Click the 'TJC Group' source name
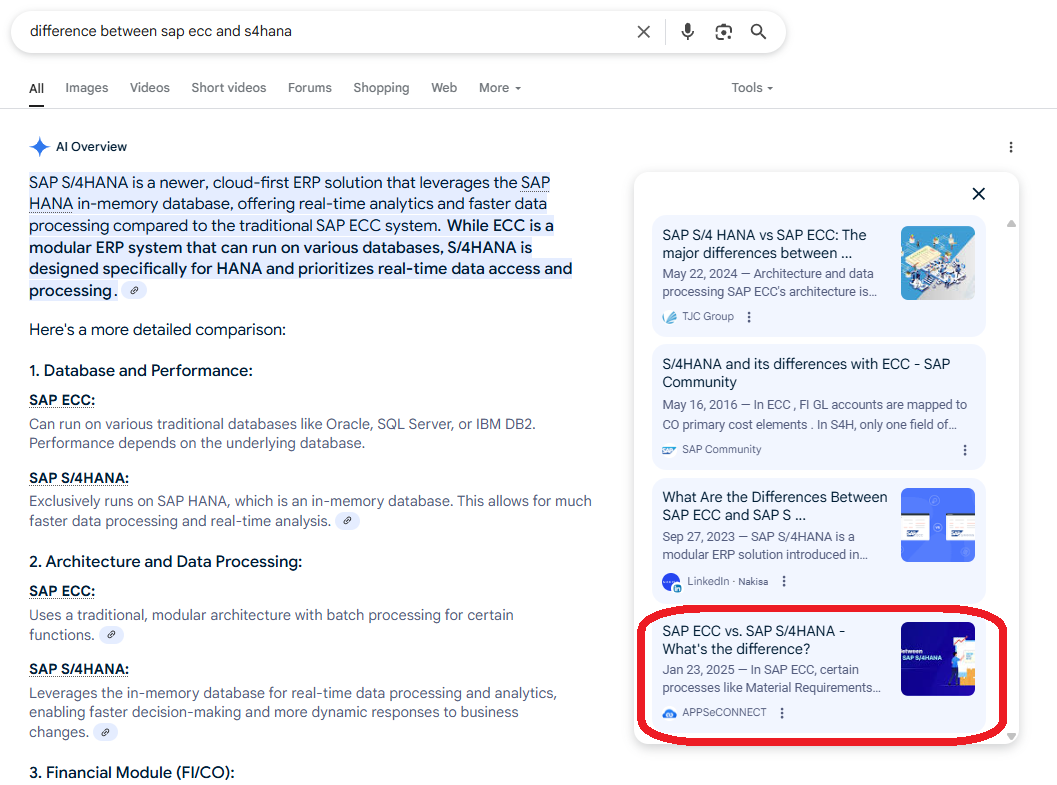The width and height of the screenshot is (1057, 785). tap(708, 317)
